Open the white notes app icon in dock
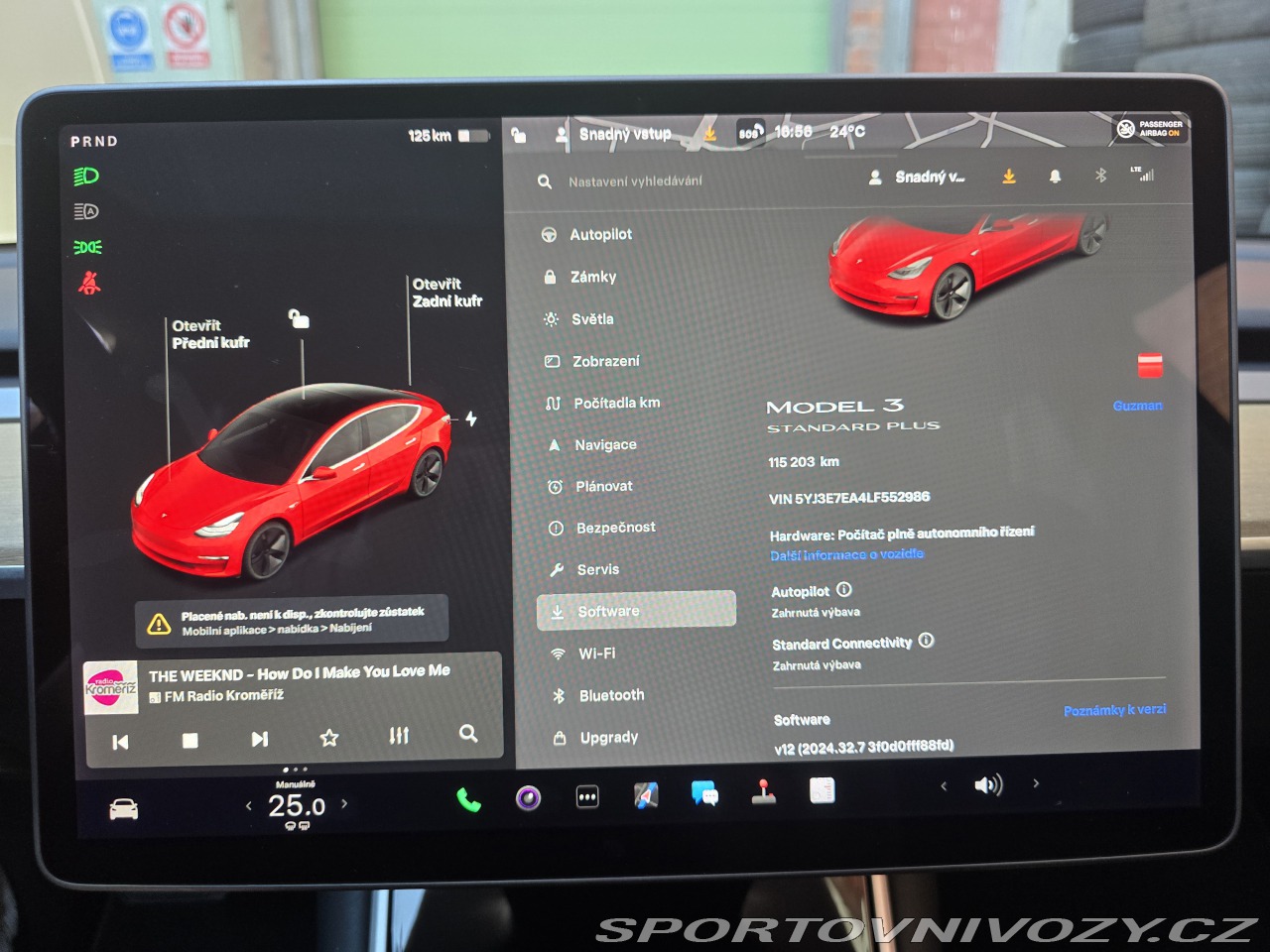The height and width of the screenshot is (952, 1270). point(822,789)
